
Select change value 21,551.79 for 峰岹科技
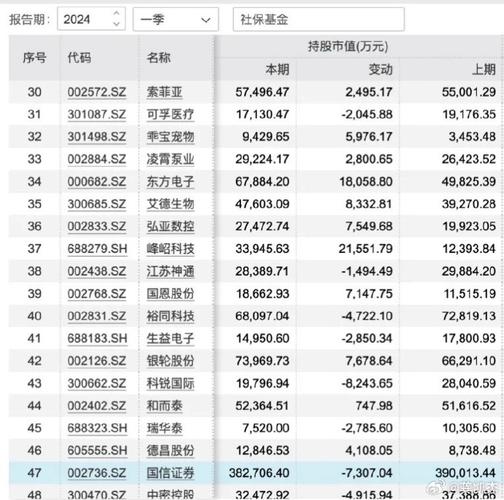coord(366,249)
